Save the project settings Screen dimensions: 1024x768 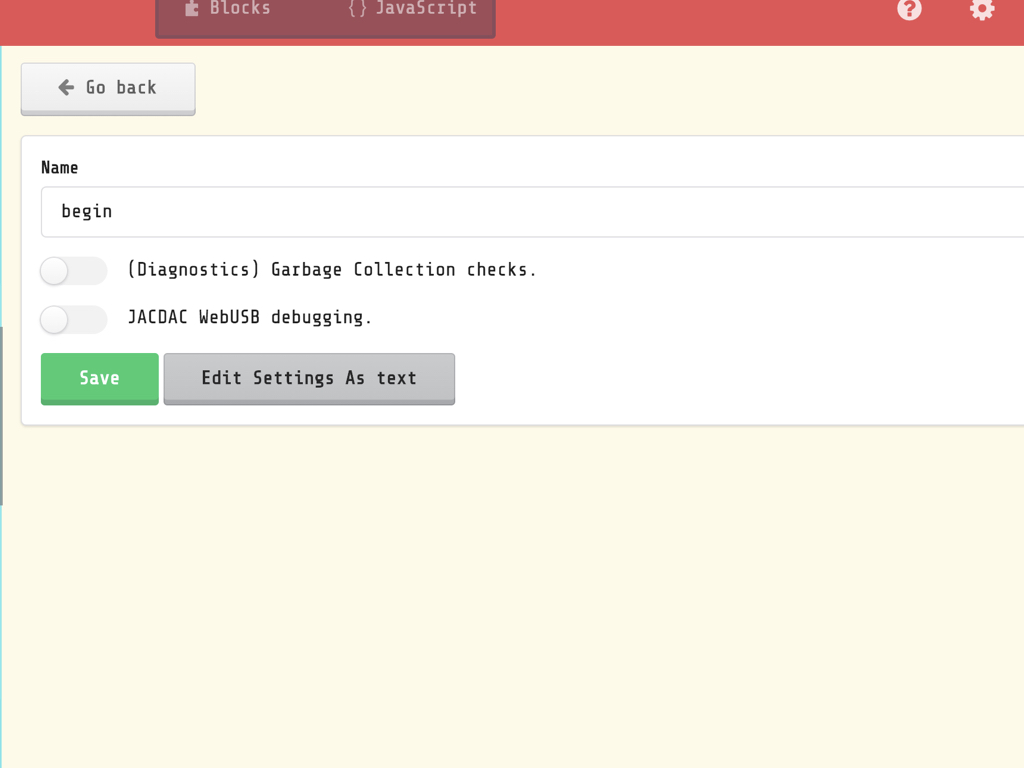99,379
